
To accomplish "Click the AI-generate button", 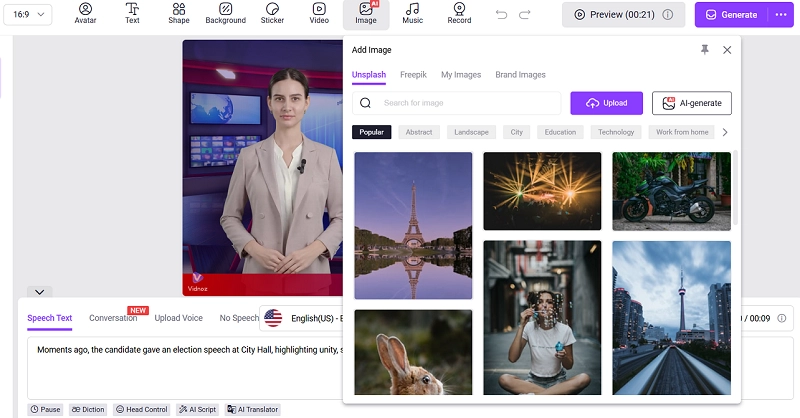I will [x=692, y=103].
